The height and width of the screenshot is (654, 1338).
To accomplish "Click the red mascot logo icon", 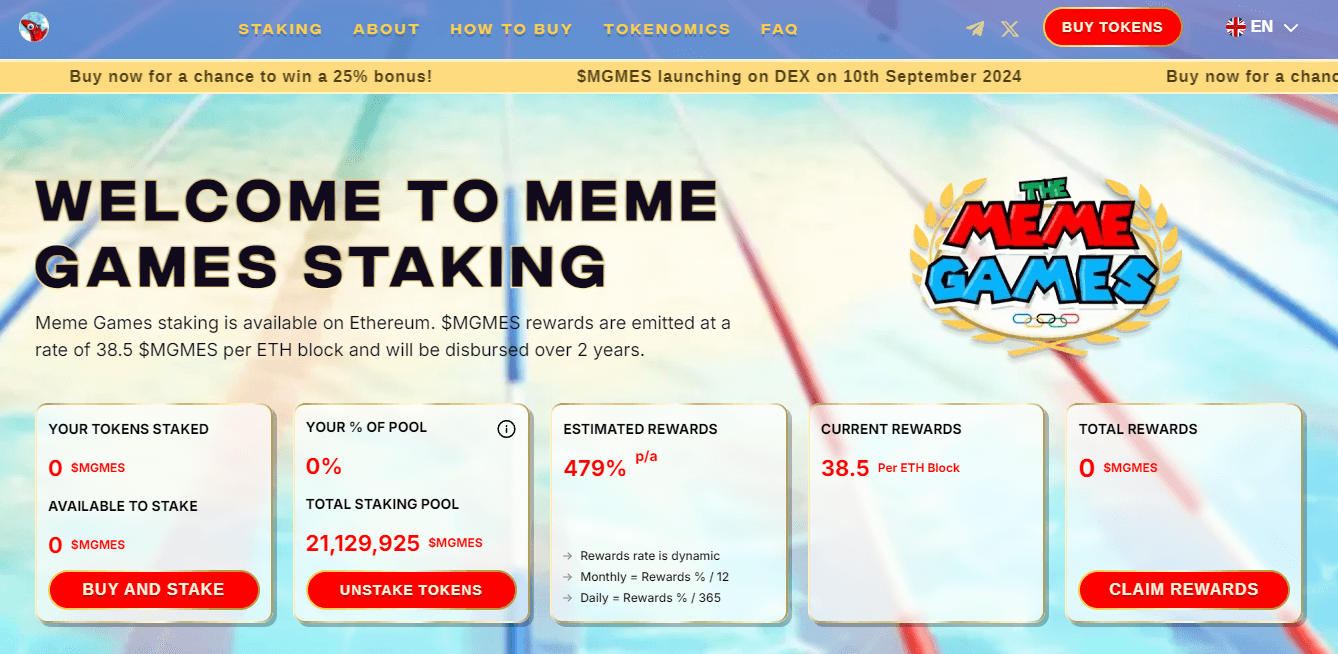I will click(34, 27).
